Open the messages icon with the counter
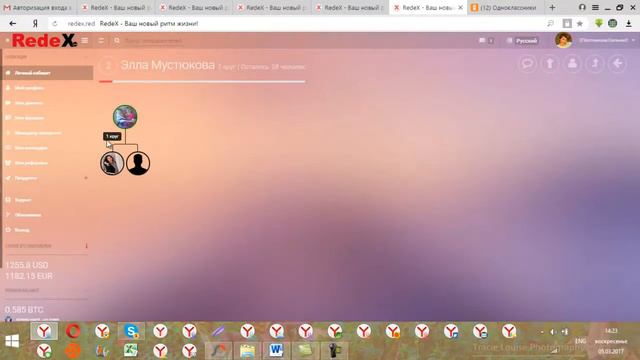Viewport: 640px width, 360px height. (x=486, y=40)
